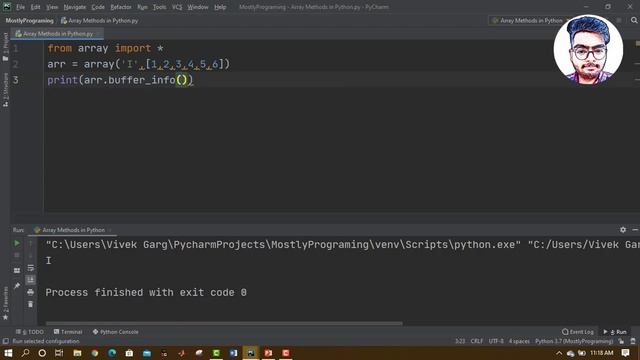Click line 1 'from array import *' code
Screen dimensions: 640x360
pos(105,48)
